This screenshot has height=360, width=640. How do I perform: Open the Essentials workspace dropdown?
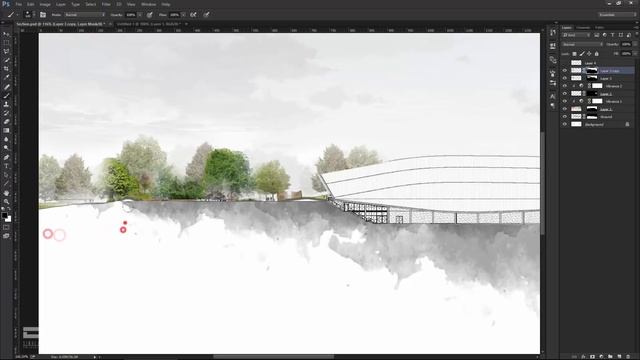pos(617,15)
